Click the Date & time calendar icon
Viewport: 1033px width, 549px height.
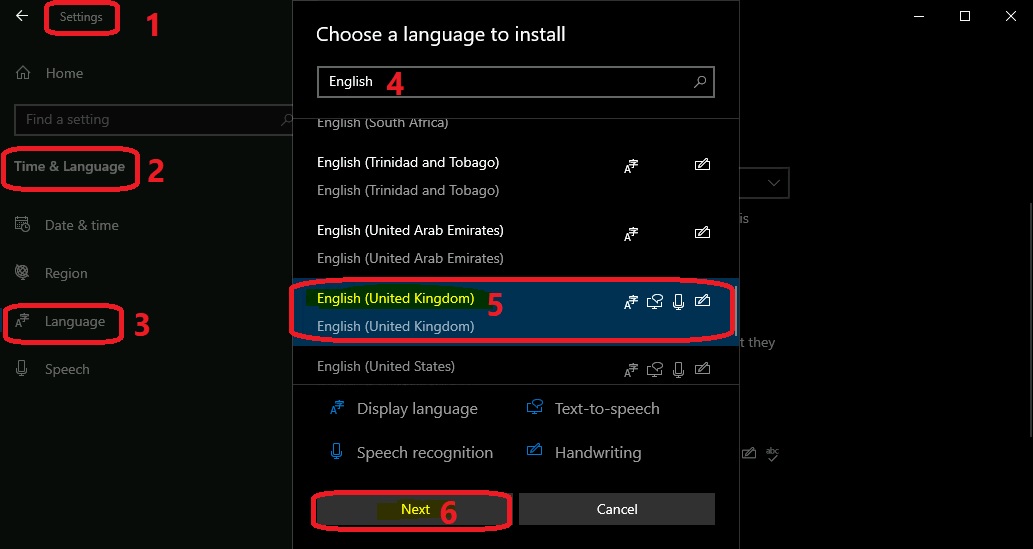[x=22, y=225]
